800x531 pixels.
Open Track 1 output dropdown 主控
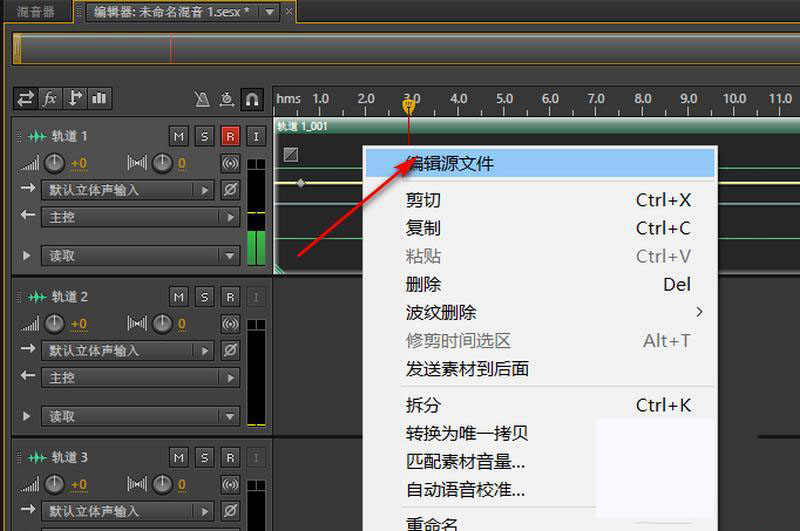(x=140, y=217)
